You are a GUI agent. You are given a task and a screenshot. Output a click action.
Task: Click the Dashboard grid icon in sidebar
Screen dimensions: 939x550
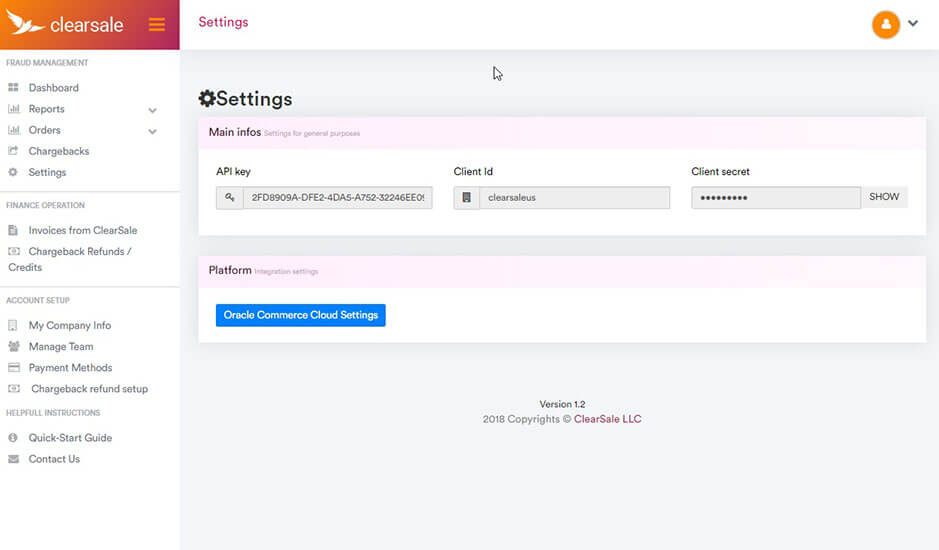(13, 88)
